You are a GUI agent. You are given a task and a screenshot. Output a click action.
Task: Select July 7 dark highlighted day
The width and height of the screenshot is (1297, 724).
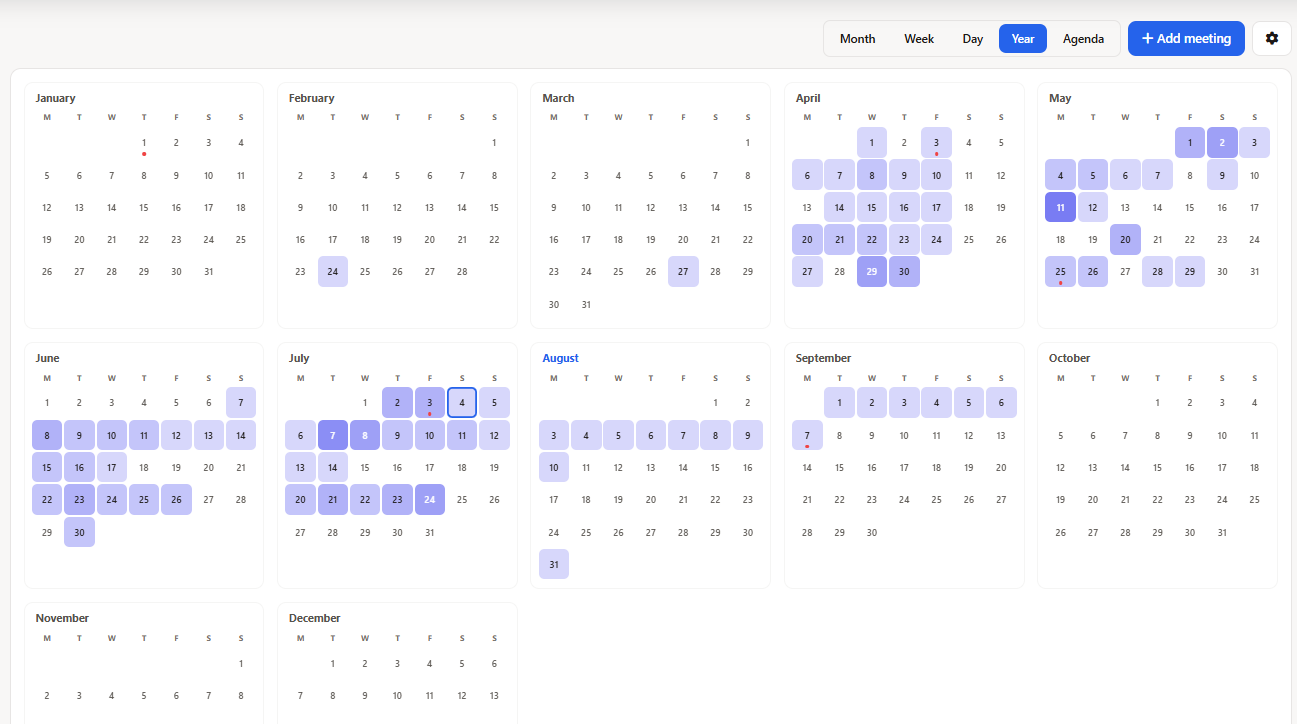tap(333, 435)
